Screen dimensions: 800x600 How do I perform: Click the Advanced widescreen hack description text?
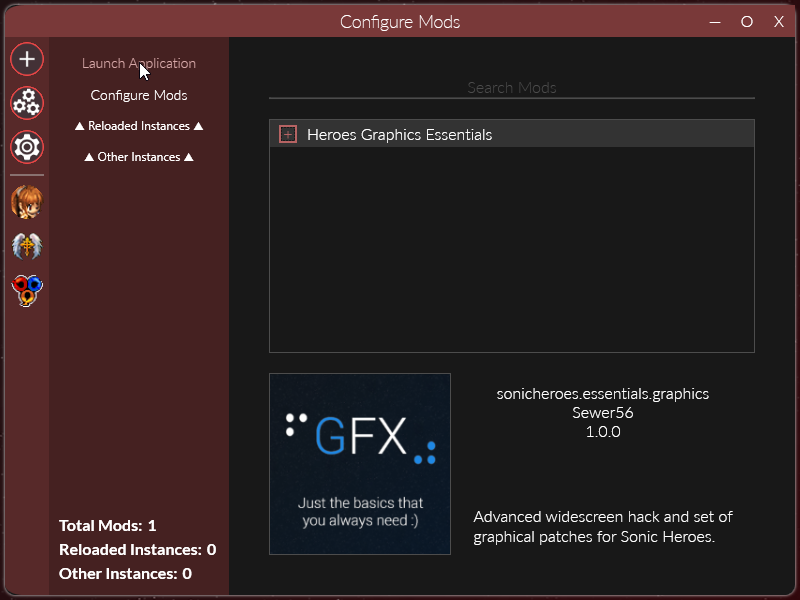603,527
